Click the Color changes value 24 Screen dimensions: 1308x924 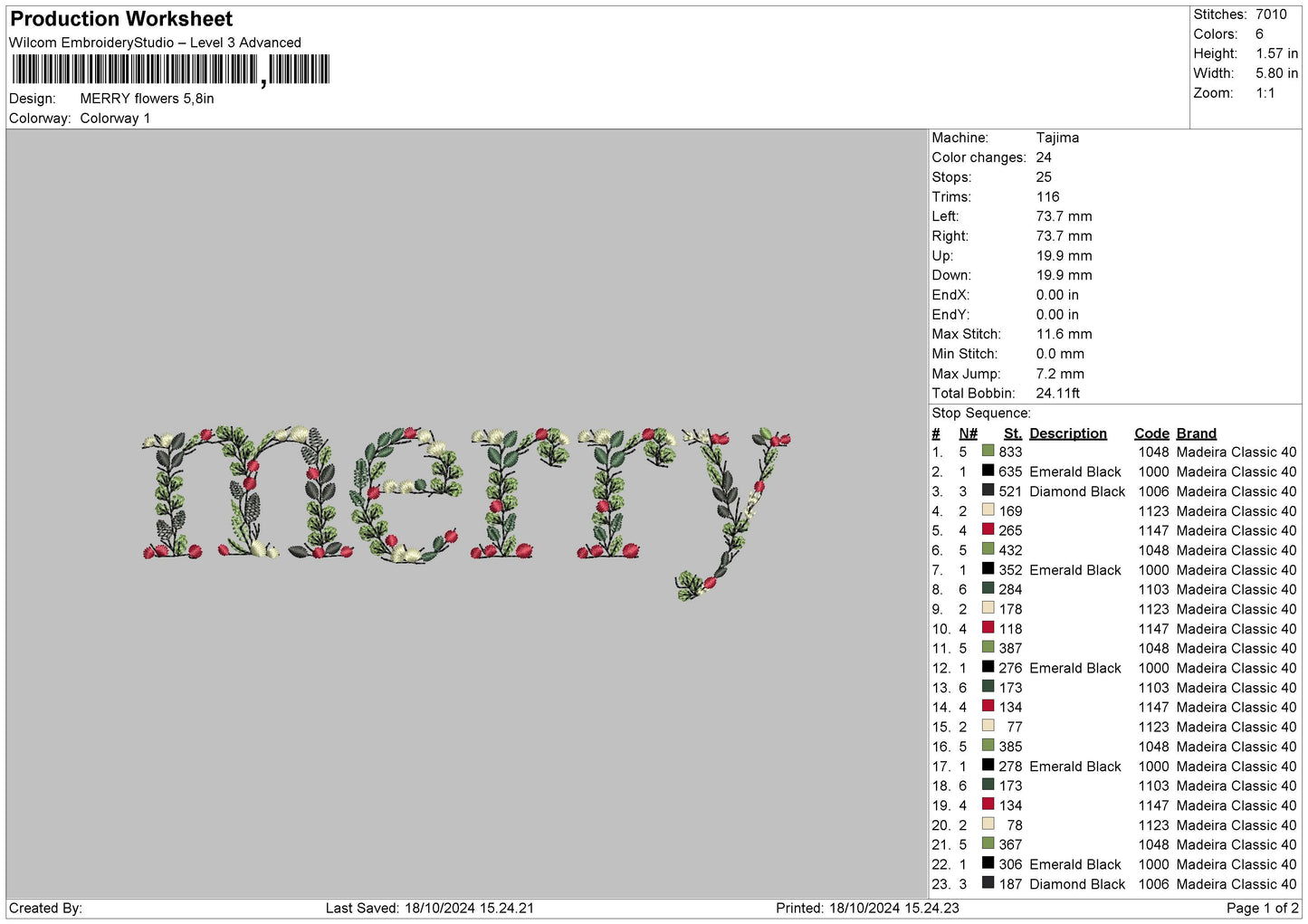[x=1044, y=157]
